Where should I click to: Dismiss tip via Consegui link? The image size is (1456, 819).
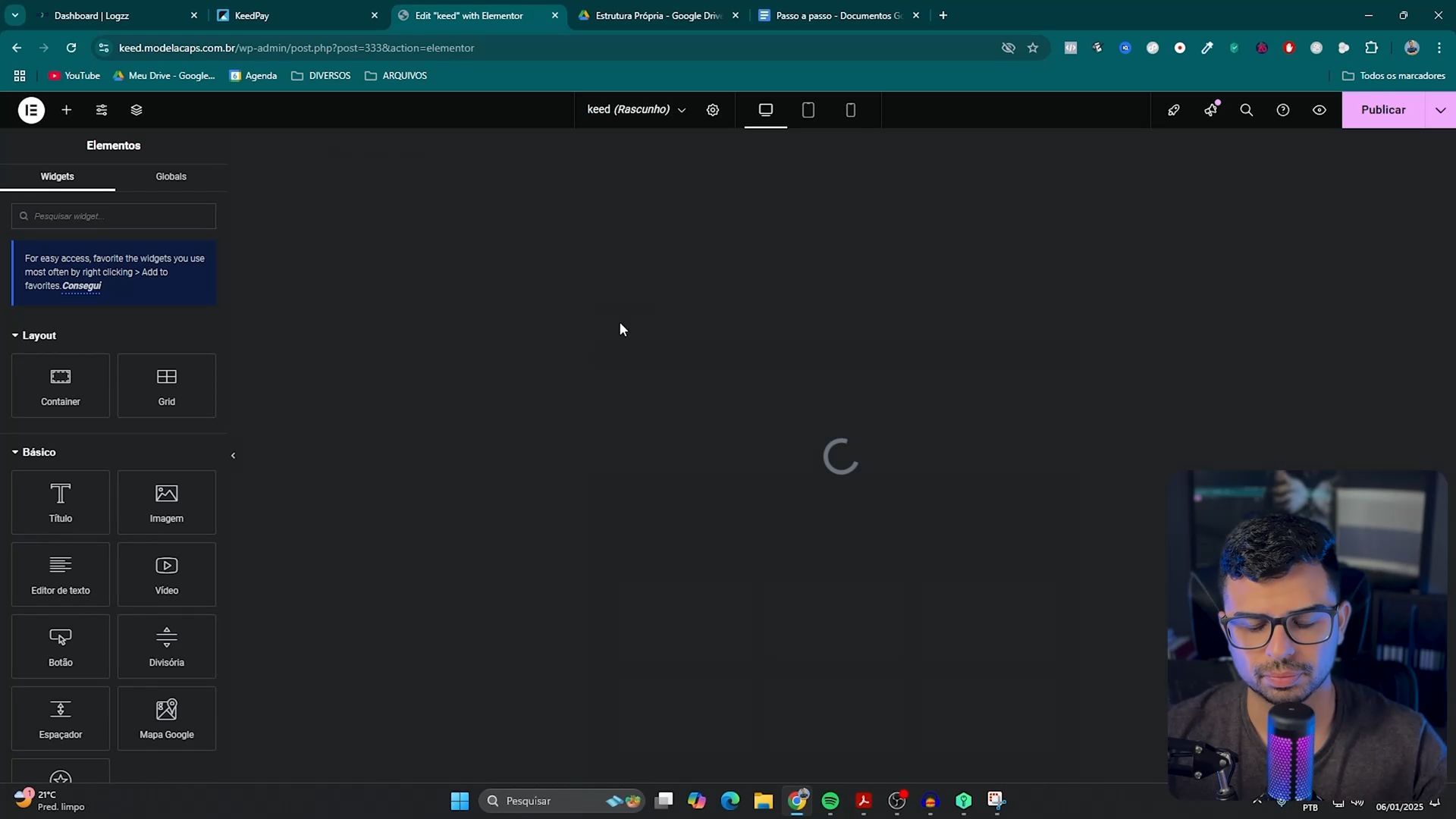[x=81, y=286]
